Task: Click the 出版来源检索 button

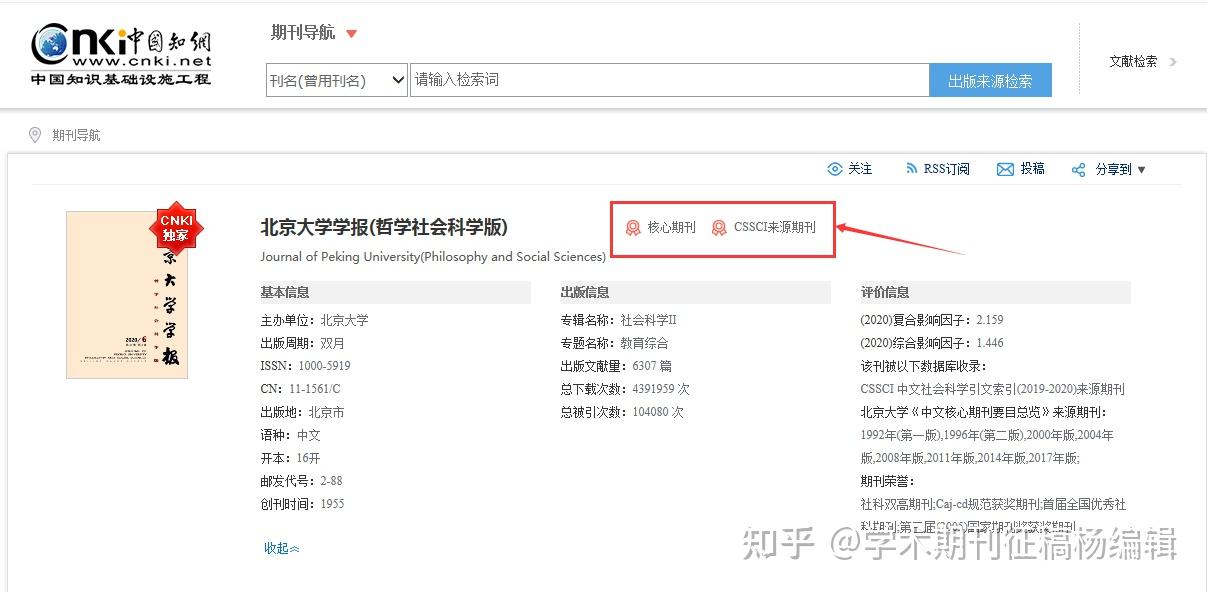Action: pyautogui.click(x=990, y=80)
